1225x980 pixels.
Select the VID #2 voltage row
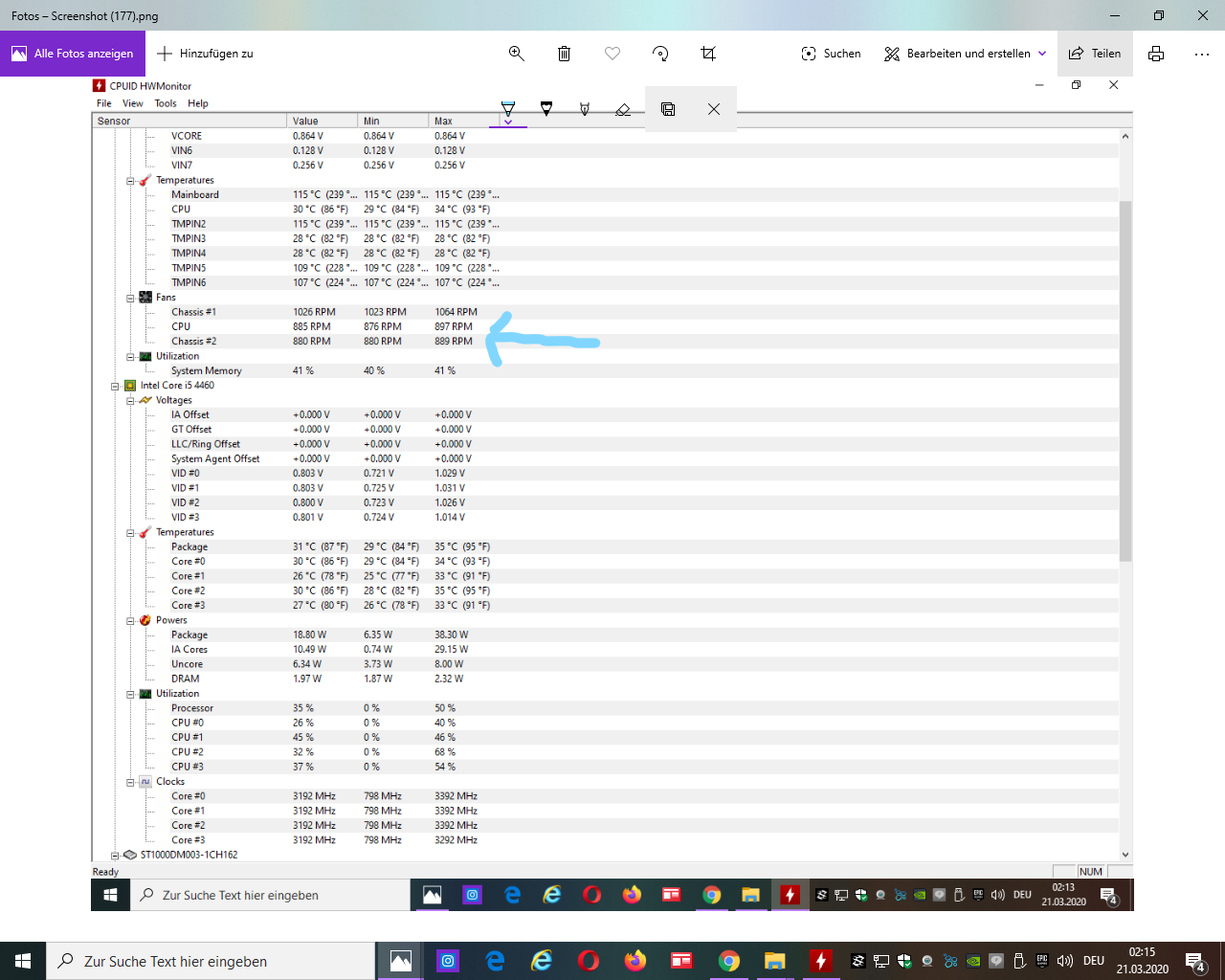click(x=606, y=502)
